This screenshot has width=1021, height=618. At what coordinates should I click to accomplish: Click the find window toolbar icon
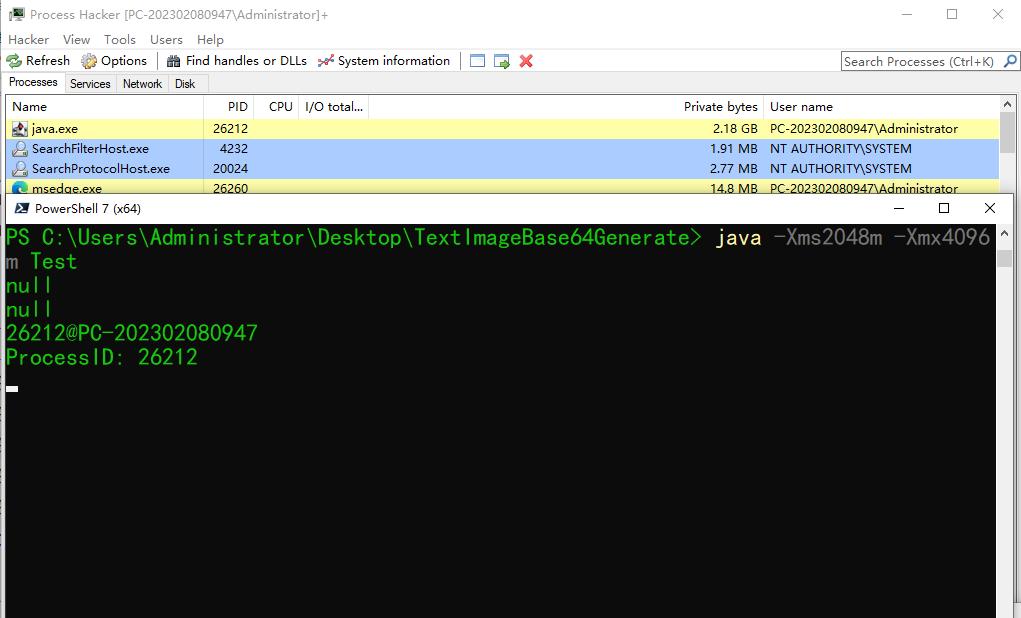point(478,61)
